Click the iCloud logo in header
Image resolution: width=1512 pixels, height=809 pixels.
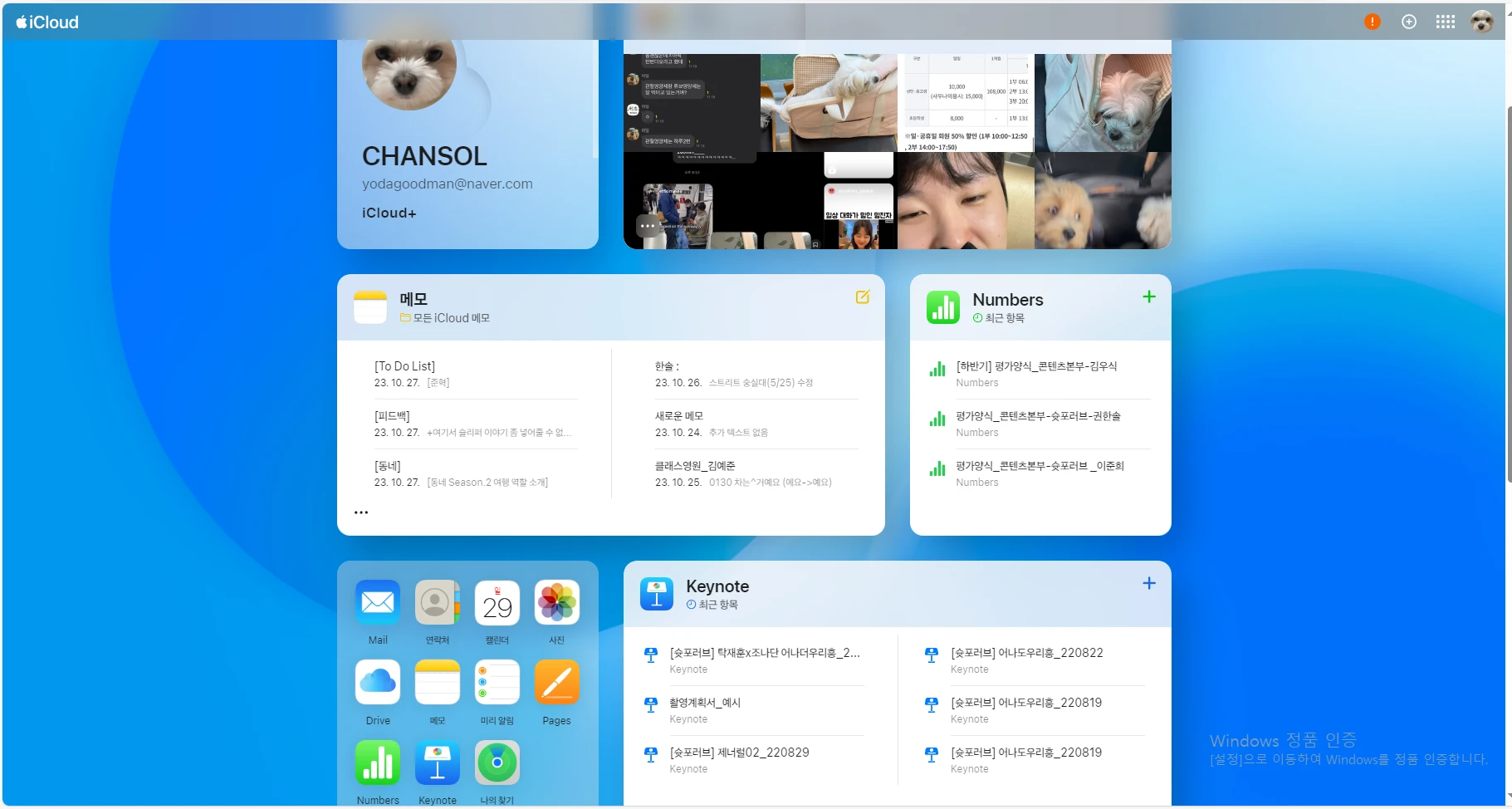click(x=47, y=22)
